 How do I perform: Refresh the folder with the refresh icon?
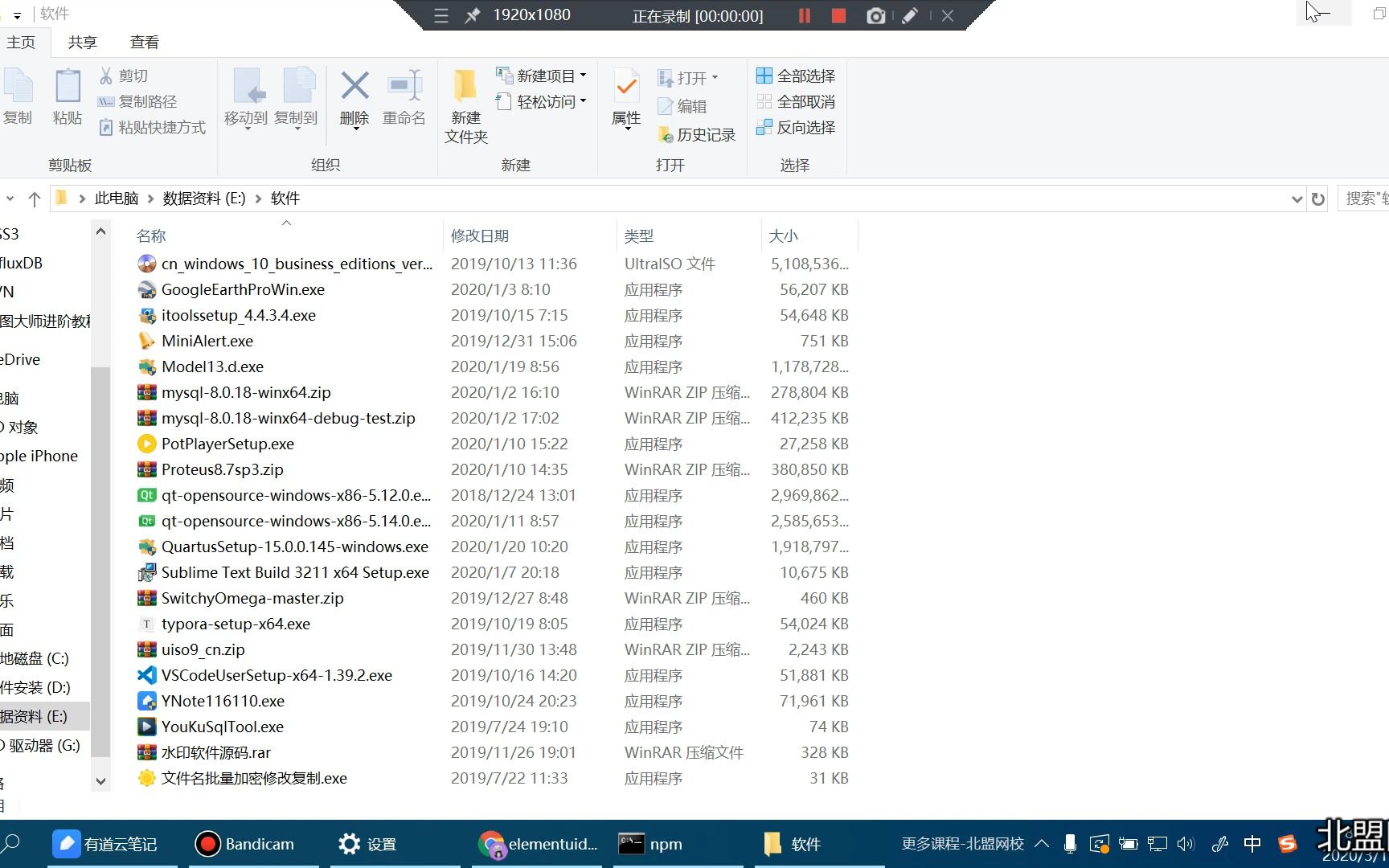coord(1317,199)
